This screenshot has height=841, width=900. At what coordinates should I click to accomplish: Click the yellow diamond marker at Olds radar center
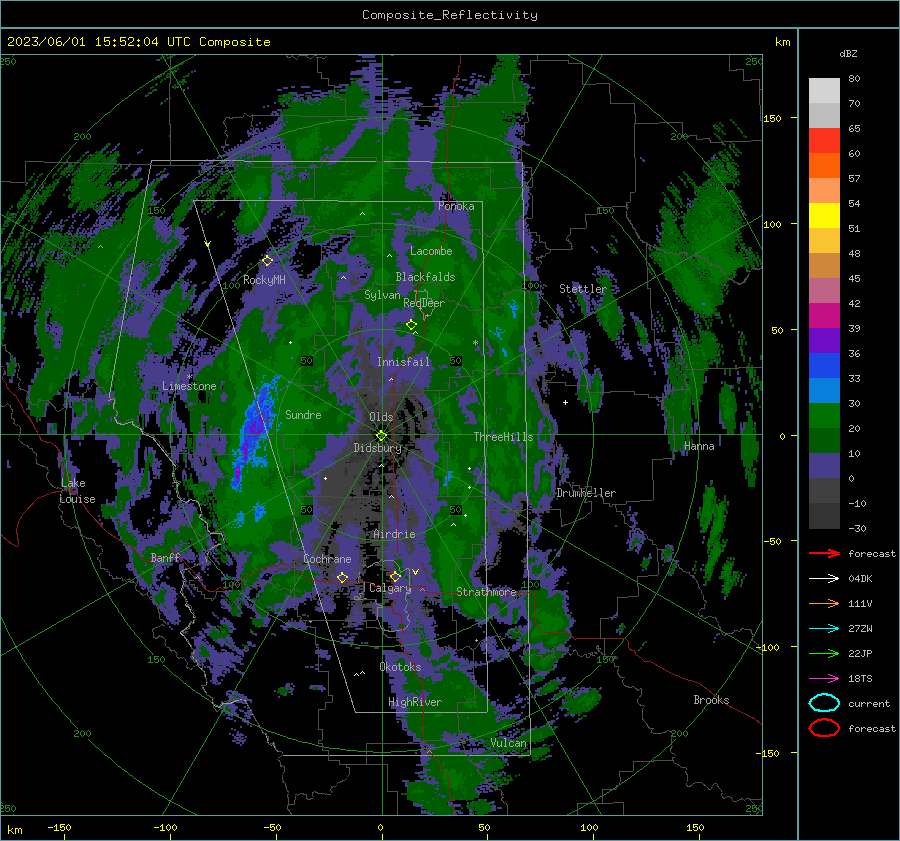coord(381,436)
